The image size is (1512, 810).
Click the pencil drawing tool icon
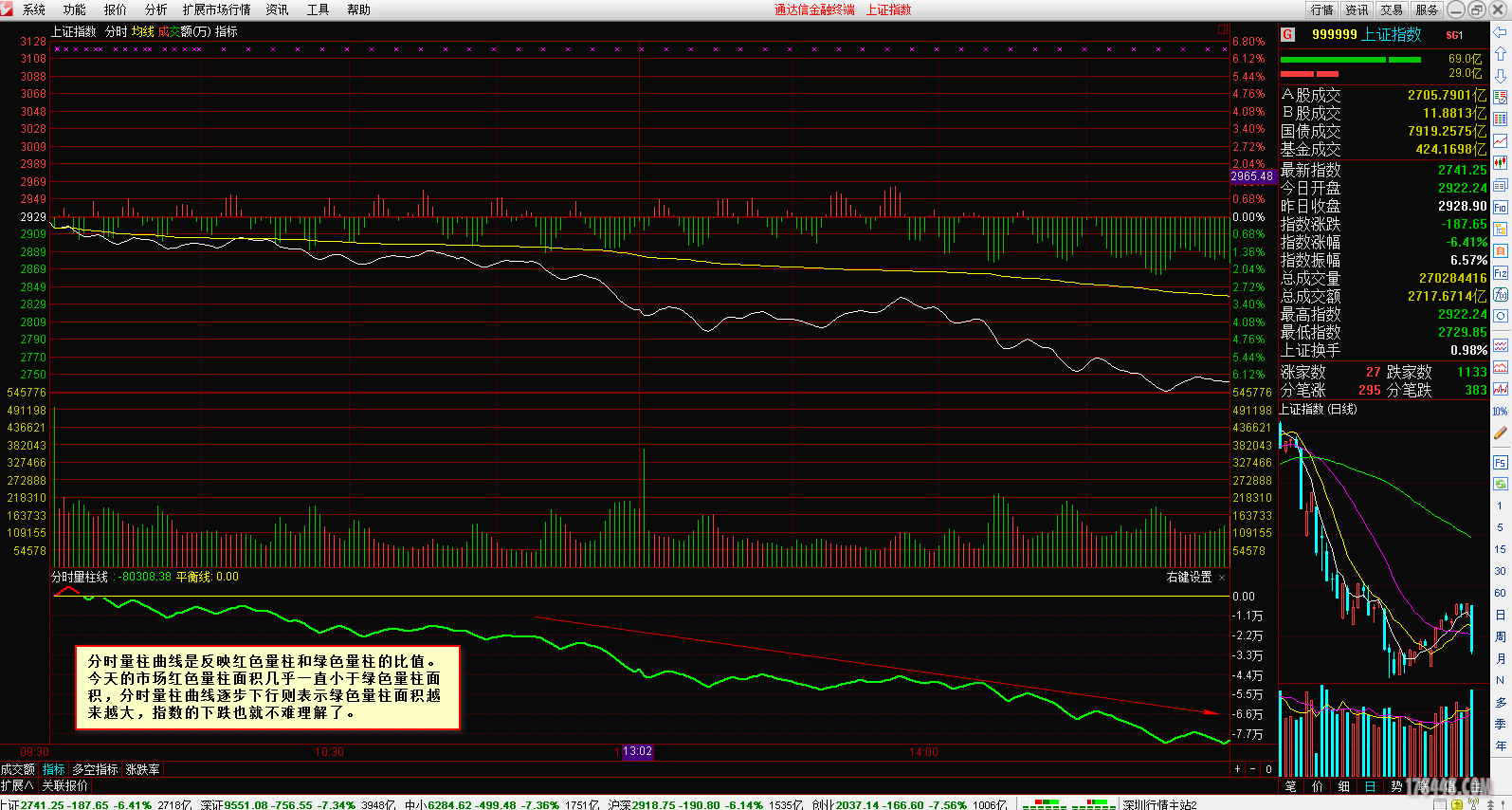coord(1501,433)
